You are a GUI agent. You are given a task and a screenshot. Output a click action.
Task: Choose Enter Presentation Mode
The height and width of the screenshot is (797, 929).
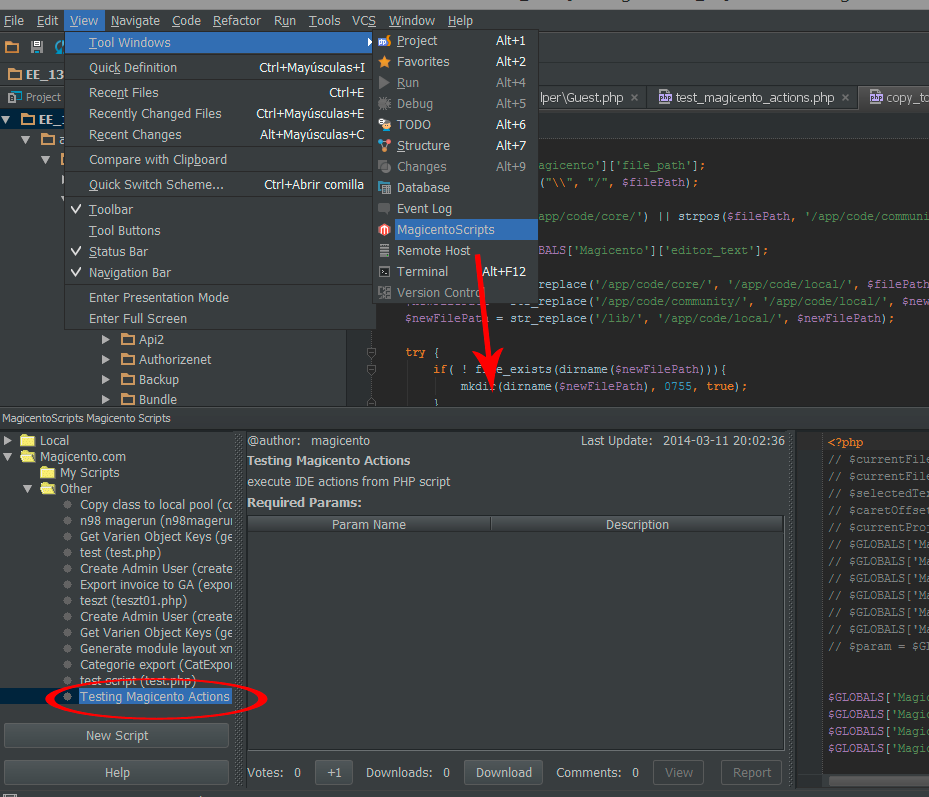click(x=219, y=297)
